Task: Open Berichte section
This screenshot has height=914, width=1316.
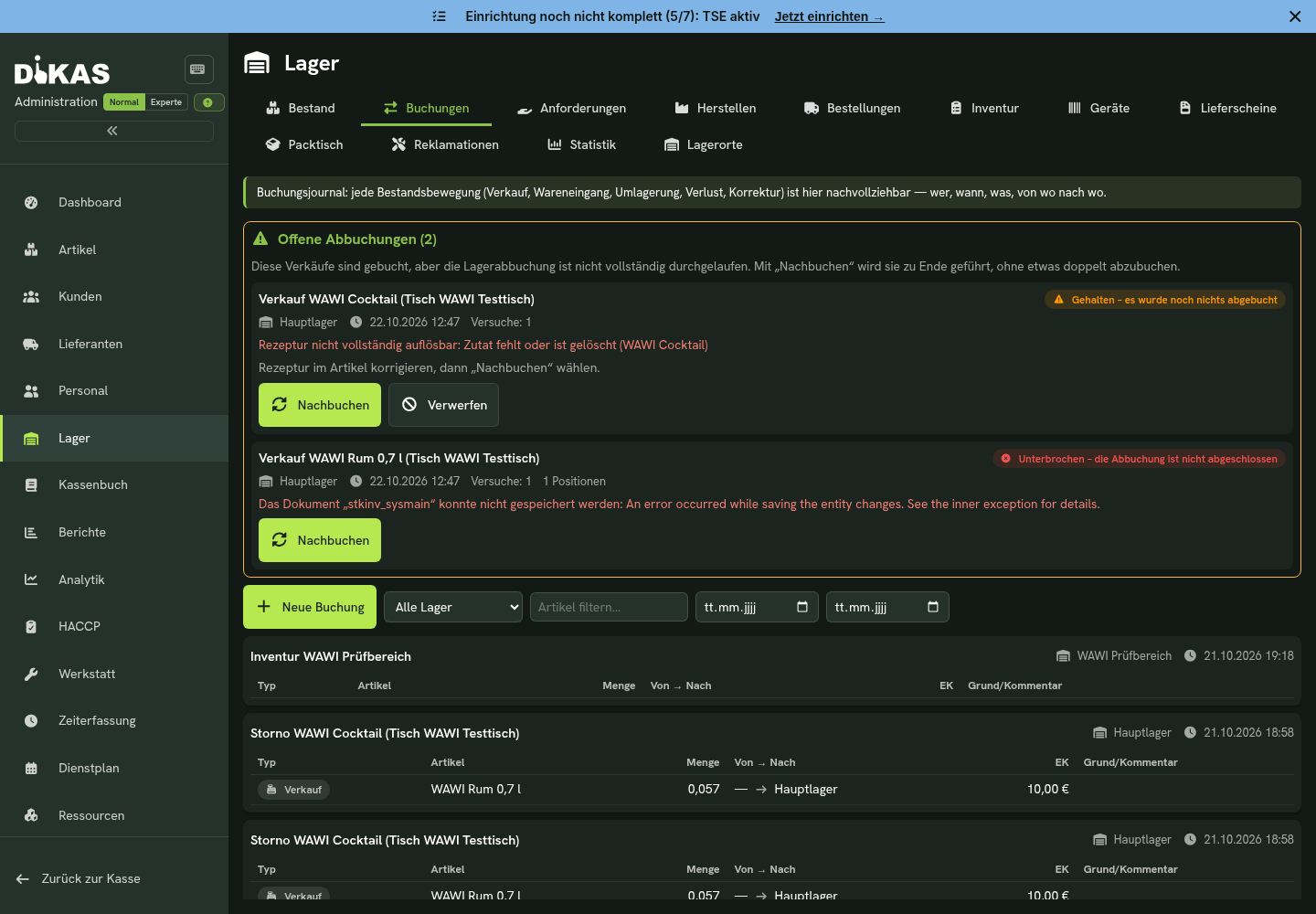Action: (x=114, y=533)
